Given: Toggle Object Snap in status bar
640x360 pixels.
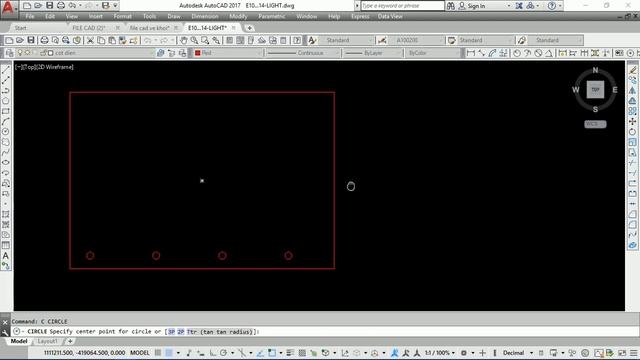Looking at the screenshot, I should tap(272, 353).
